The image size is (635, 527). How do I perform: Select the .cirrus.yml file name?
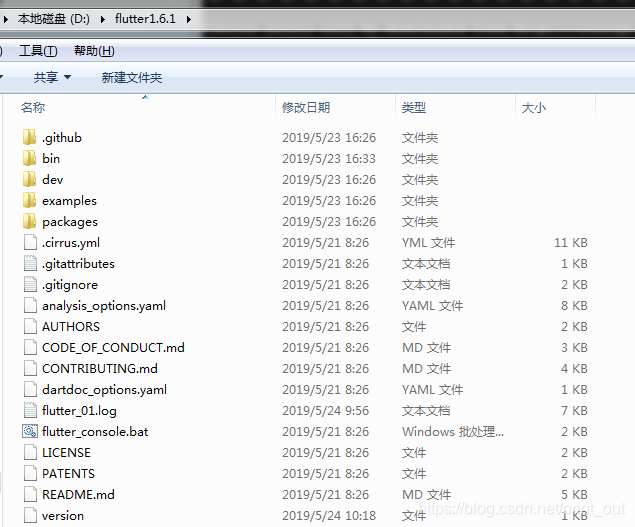coord(71,243)
